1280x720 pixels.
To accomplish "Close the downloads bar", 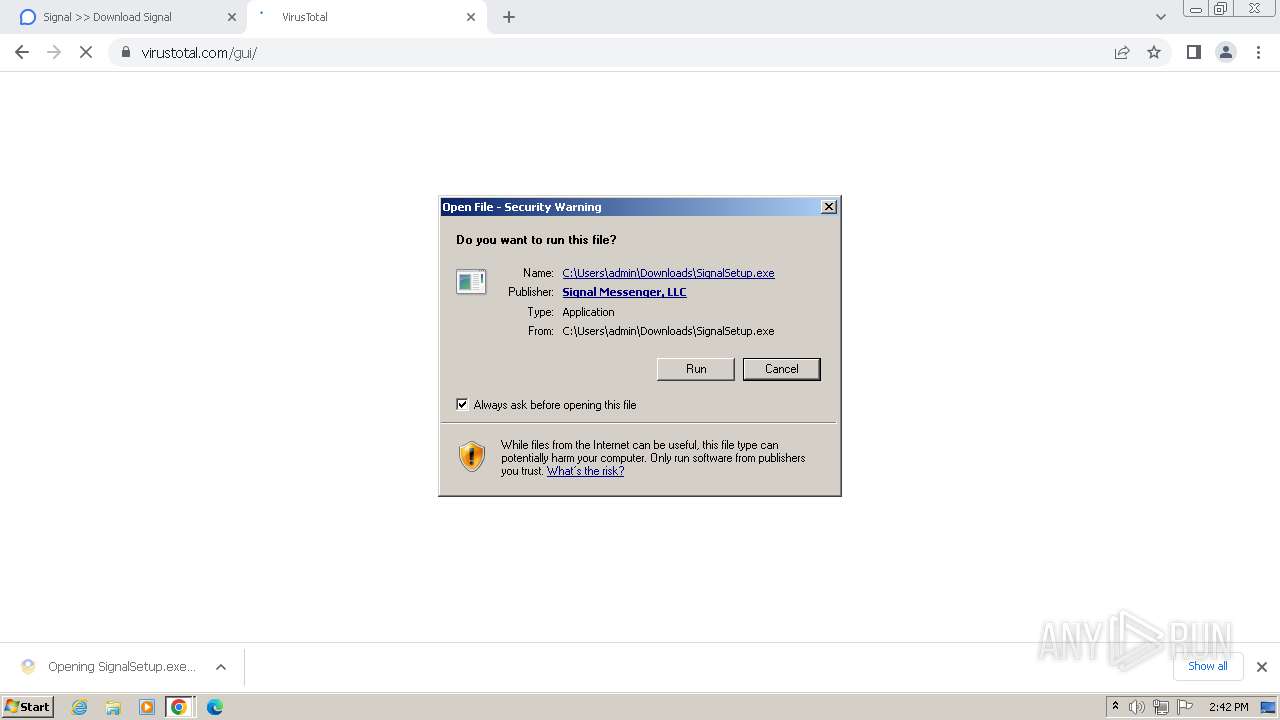I will (x=1262, y=667).
